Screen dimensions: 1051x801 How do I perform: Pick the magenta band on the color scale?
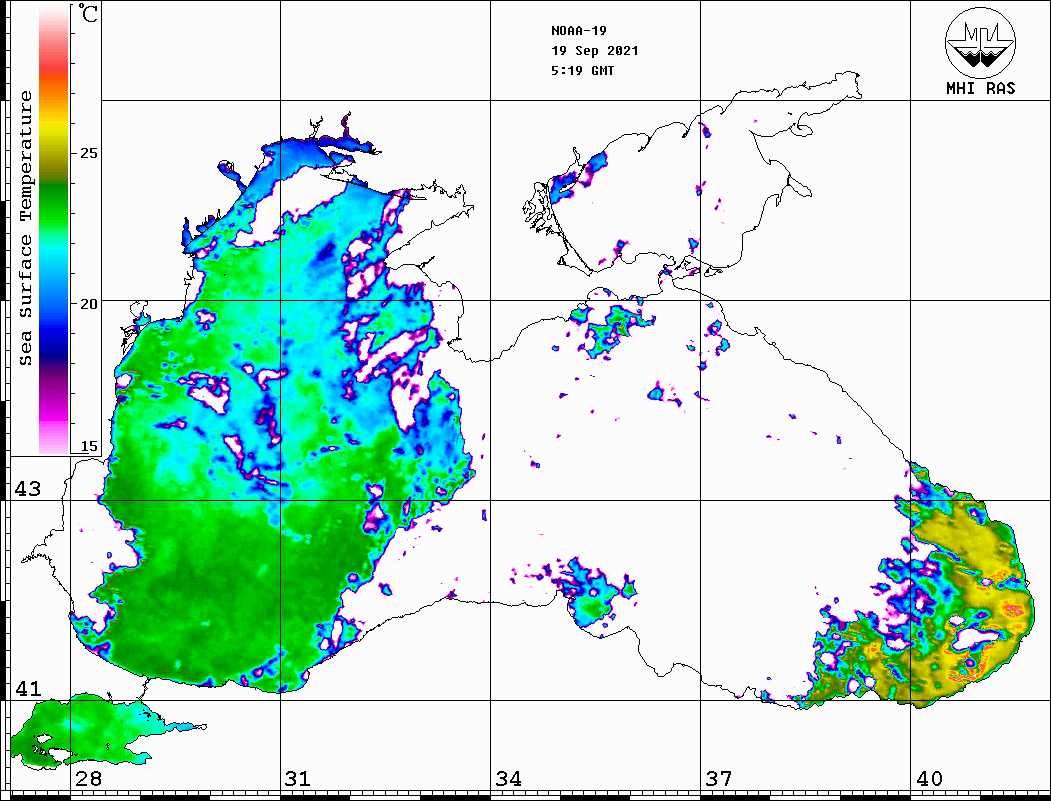click(x=53, y=405)
